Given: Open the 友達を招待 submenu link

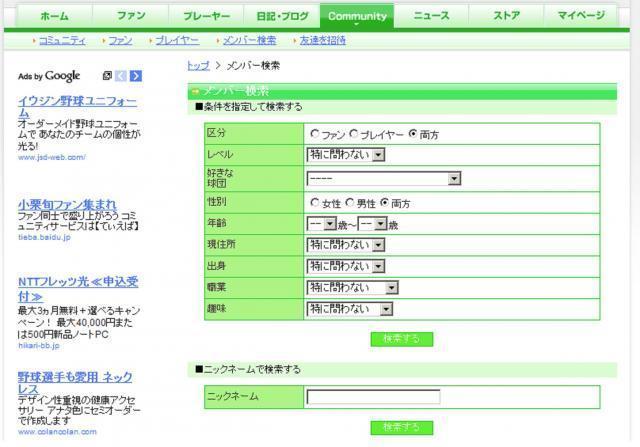Looking at the screenshot, I should pyautogui.click(x=322, y=40).
